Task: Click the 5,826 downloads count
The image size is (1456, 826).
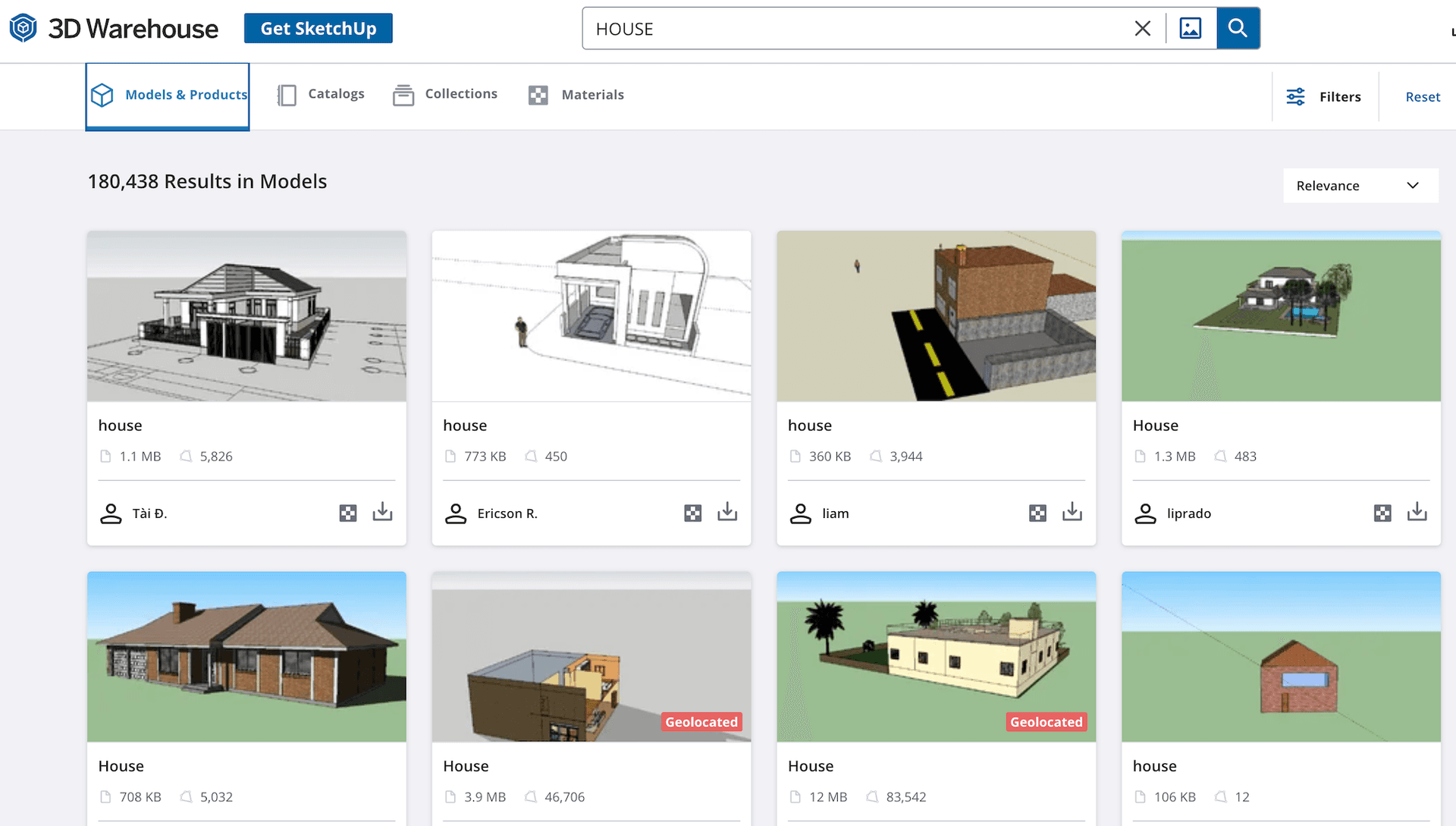Action: coord(216,457)
